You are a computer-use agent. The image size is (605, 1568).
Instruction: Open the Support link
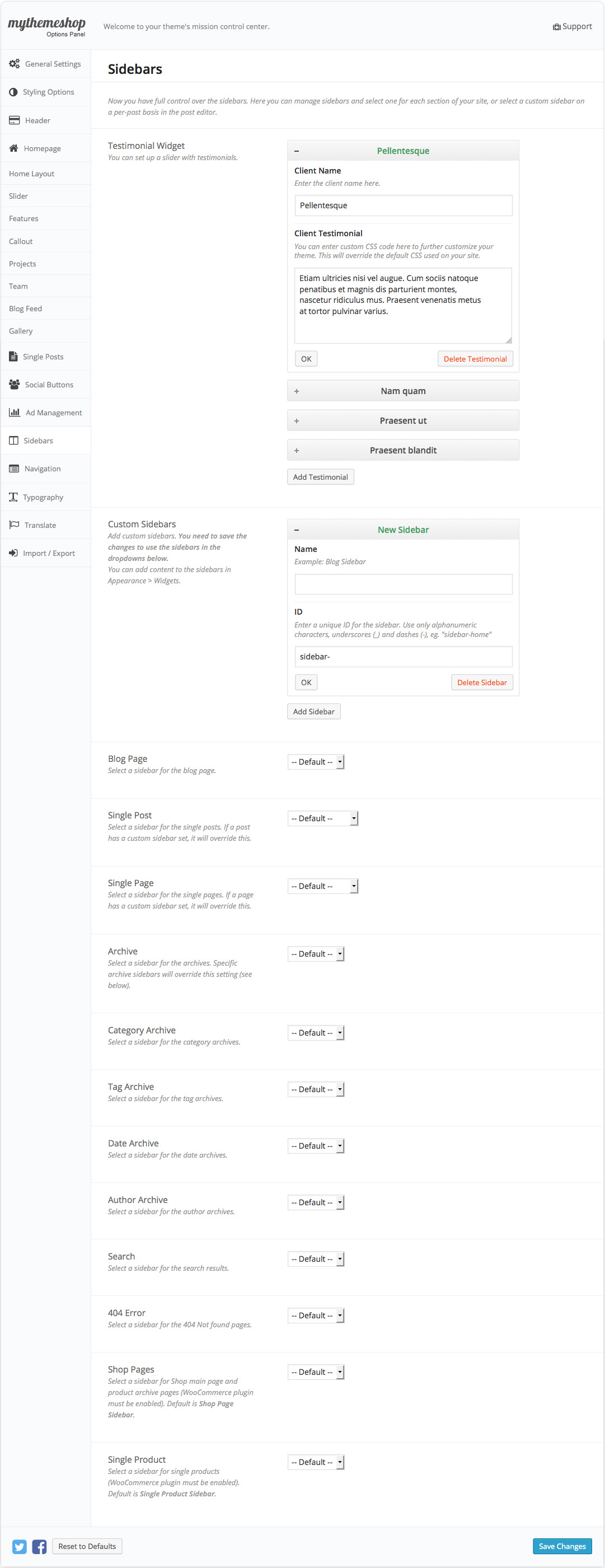click(572, 26)
